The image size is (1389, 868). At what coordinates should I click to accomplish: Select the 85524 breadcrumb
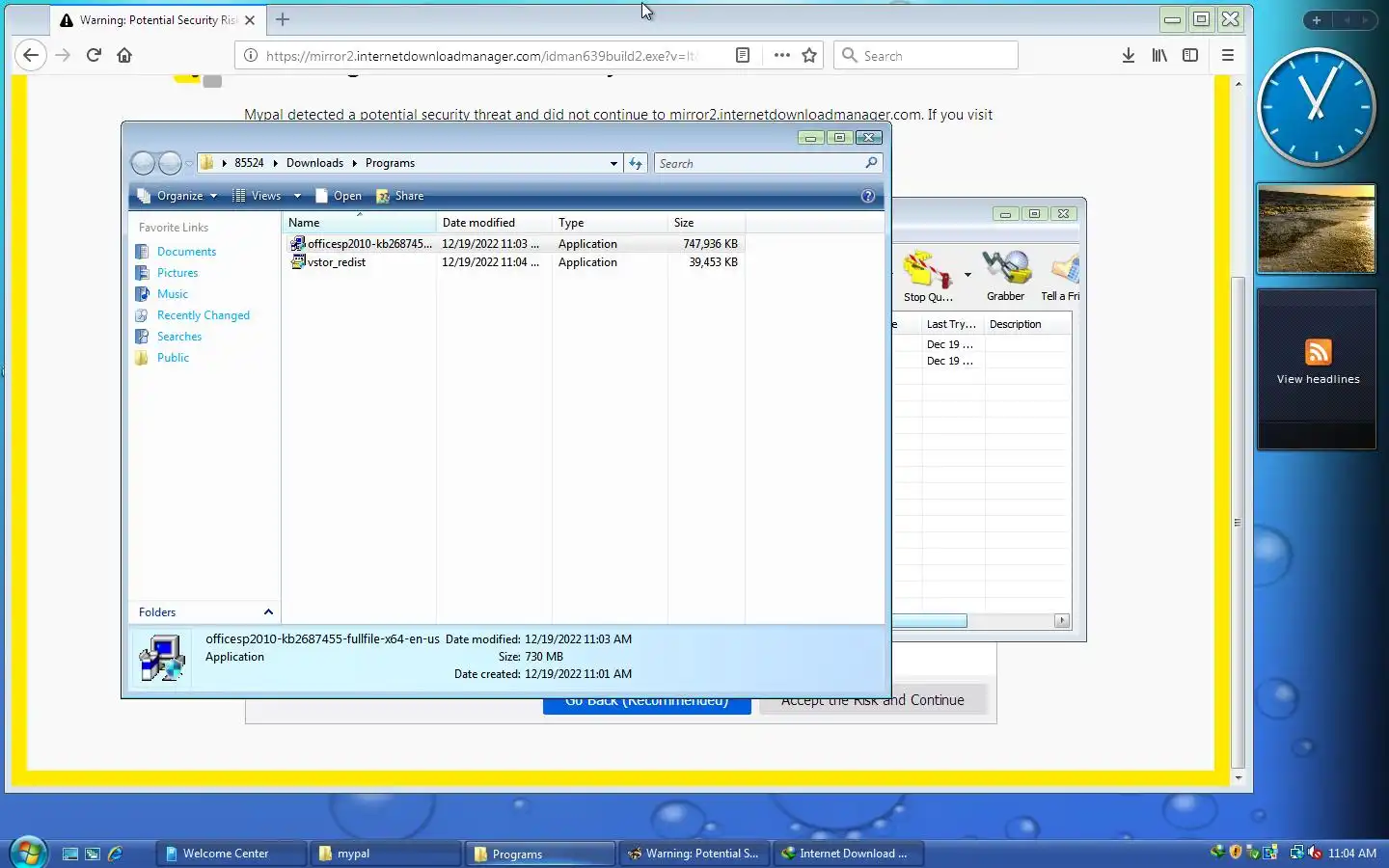click(249, 163)
